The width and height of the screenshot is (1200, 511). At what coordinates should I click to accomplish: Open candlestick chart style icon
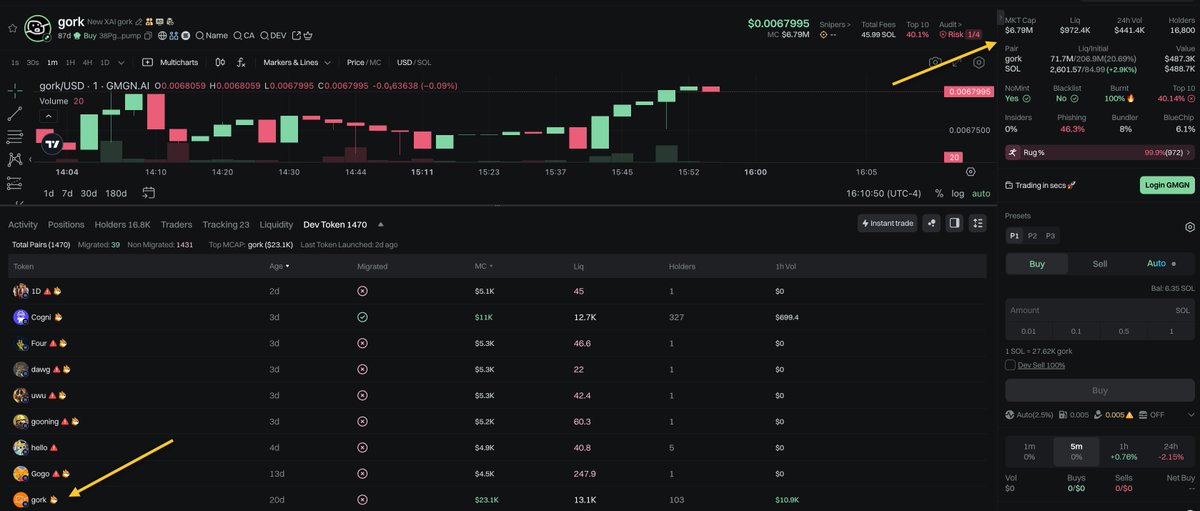pyautogui.click(x=221, y=62)
